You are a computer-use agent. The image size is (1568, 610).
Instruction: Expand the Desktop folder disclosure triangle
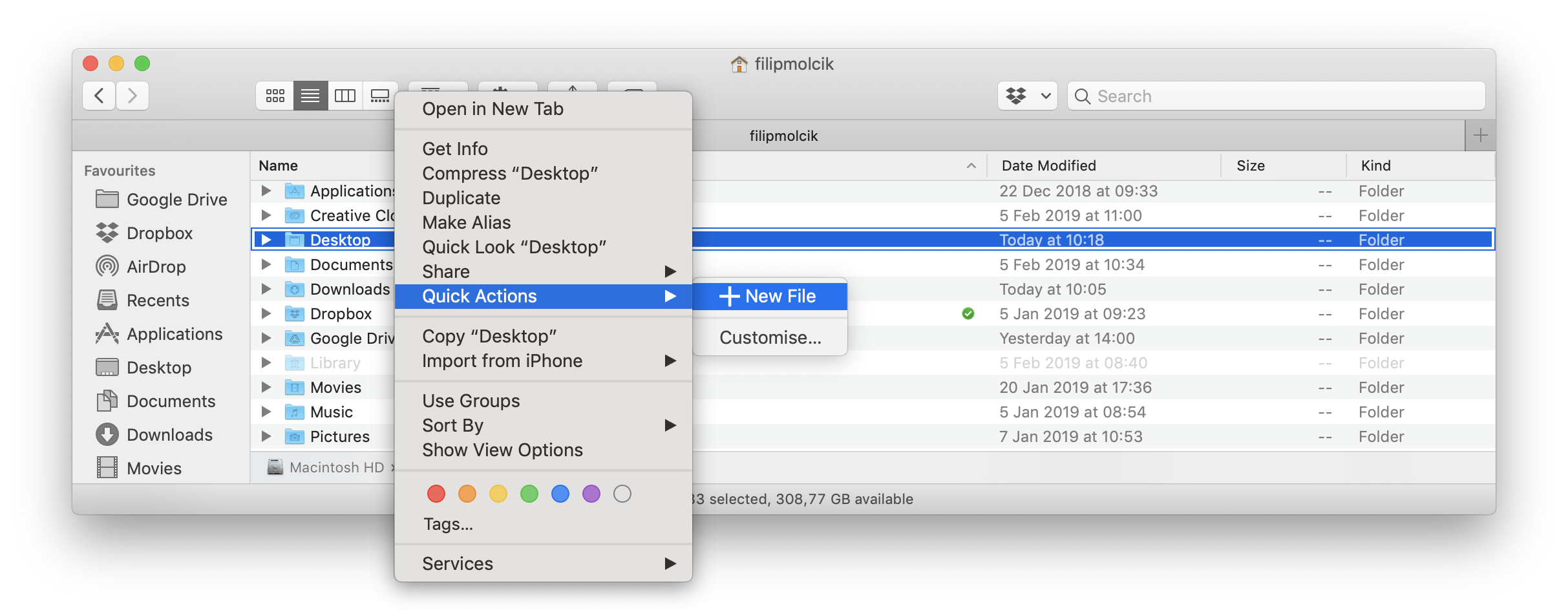pyautogui.click(x=266, y=239)
